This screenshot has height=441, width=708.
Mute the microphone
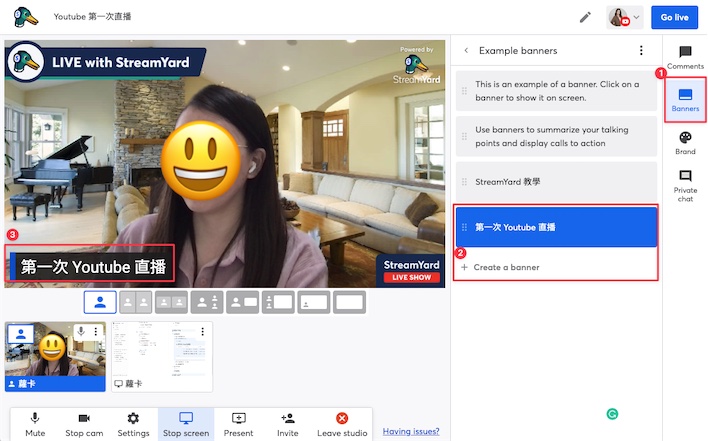[35, 425]
